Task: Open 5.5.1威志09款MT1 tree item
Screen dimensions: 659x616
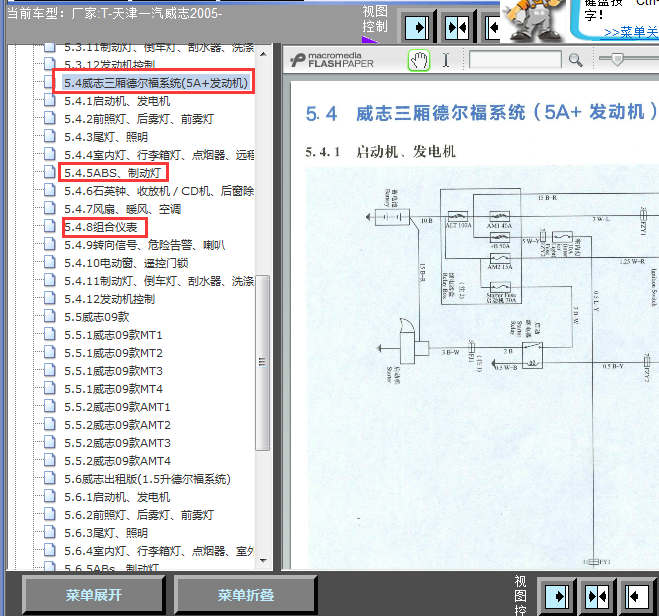Action: coord(113,335)
